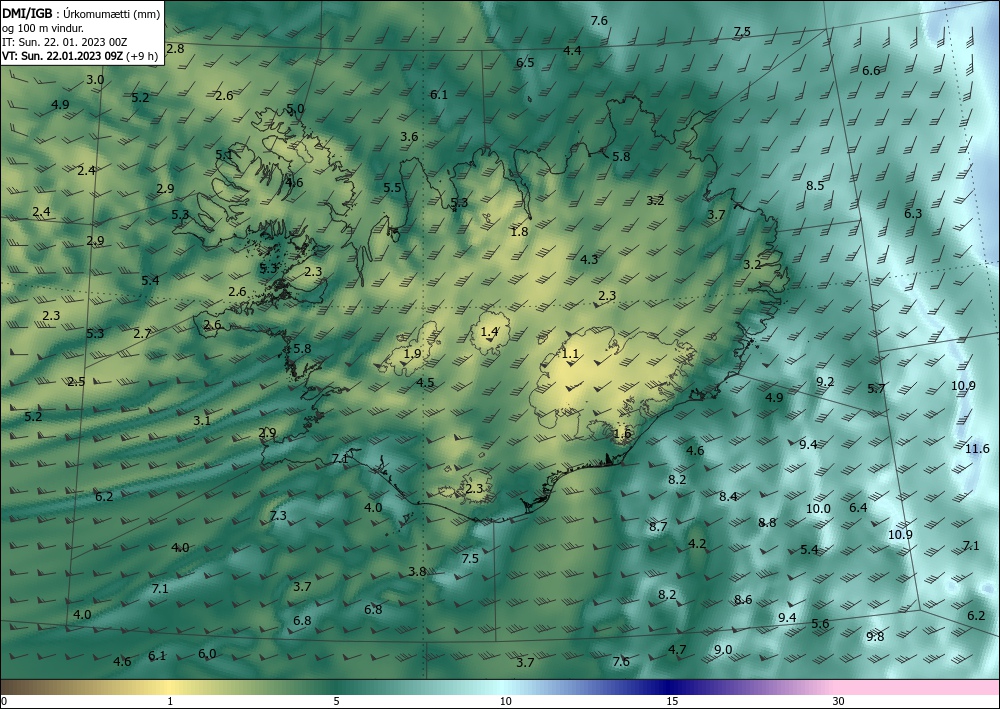Viewport: 1000px width, 709px height.
Task: Select the 'VT: Sun. 22.01.2023 09Z' valid time
Action: [x=62, y=56]
